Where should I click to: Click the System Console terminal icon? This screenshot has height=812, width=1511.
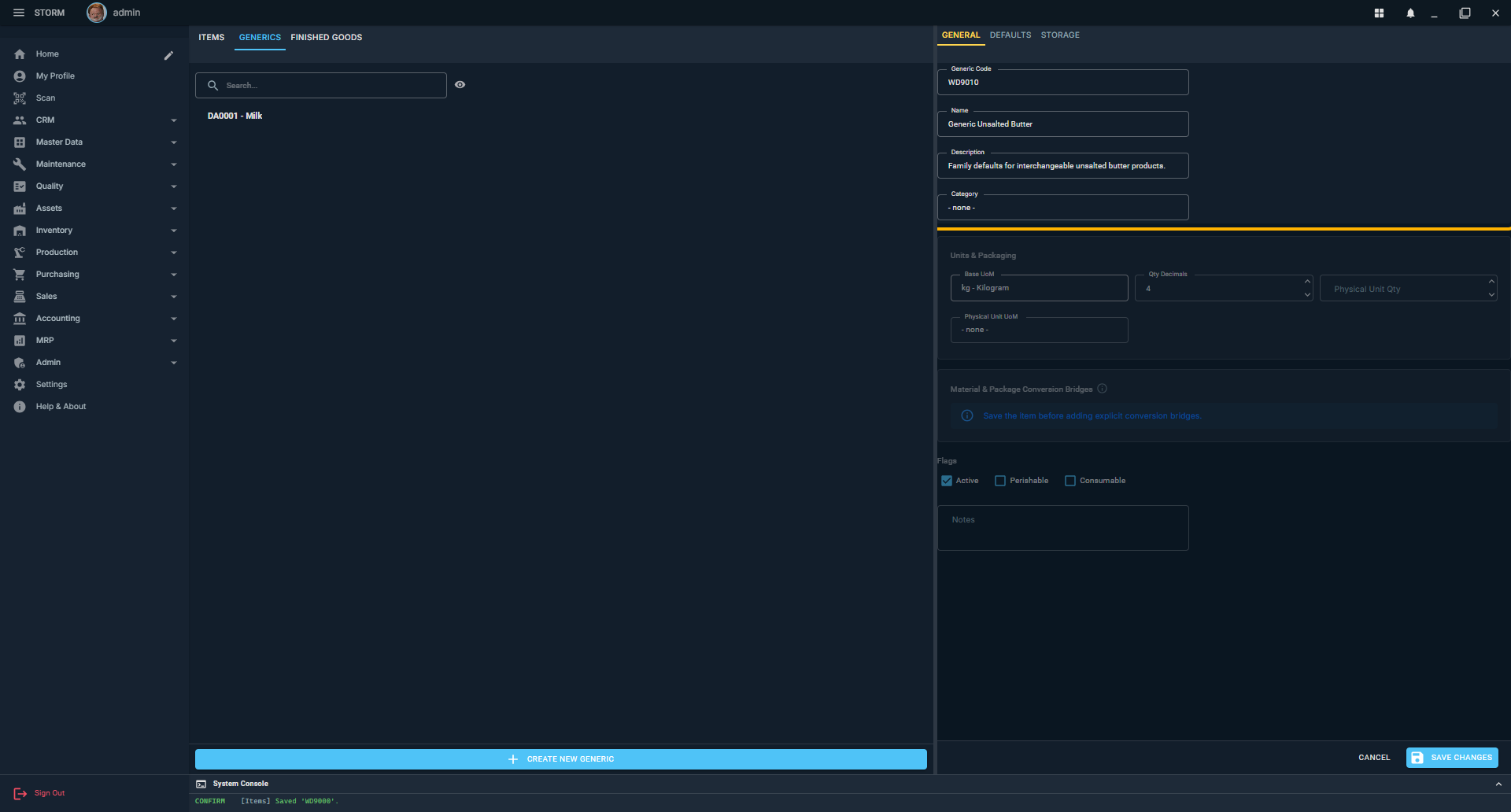tap(201, 784)
